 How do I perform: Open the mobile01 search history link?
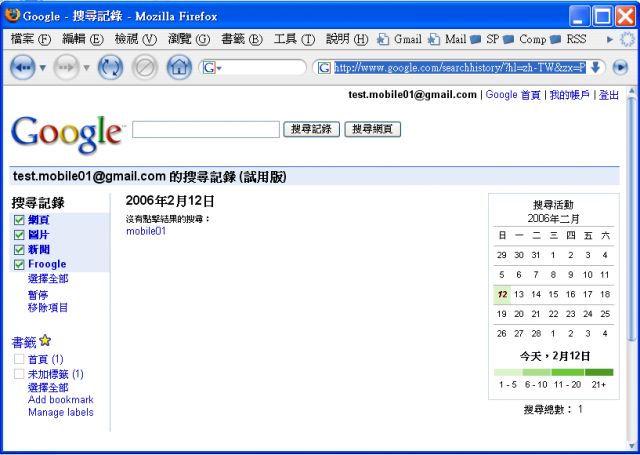(146, 231)
